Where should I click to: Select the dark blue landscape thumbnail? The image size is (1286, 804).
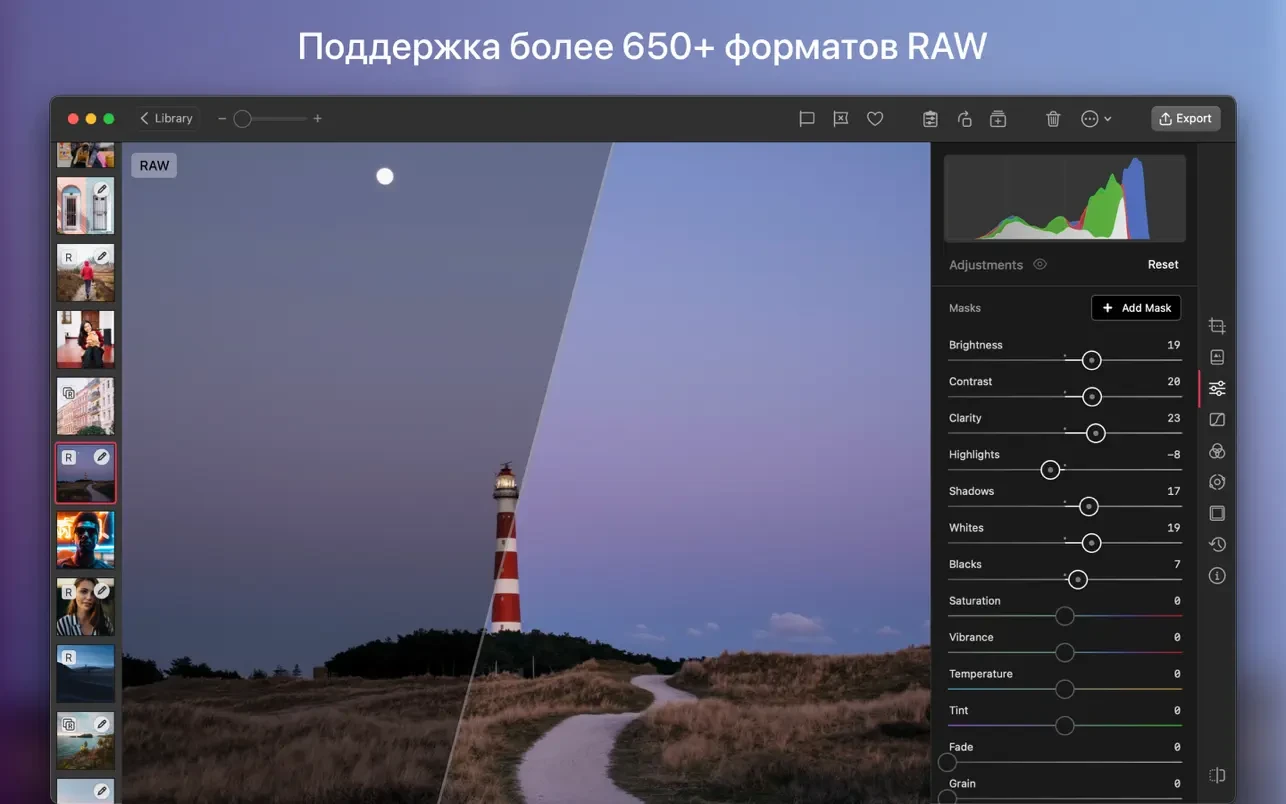pyautogui.click(x=86, y=674)
